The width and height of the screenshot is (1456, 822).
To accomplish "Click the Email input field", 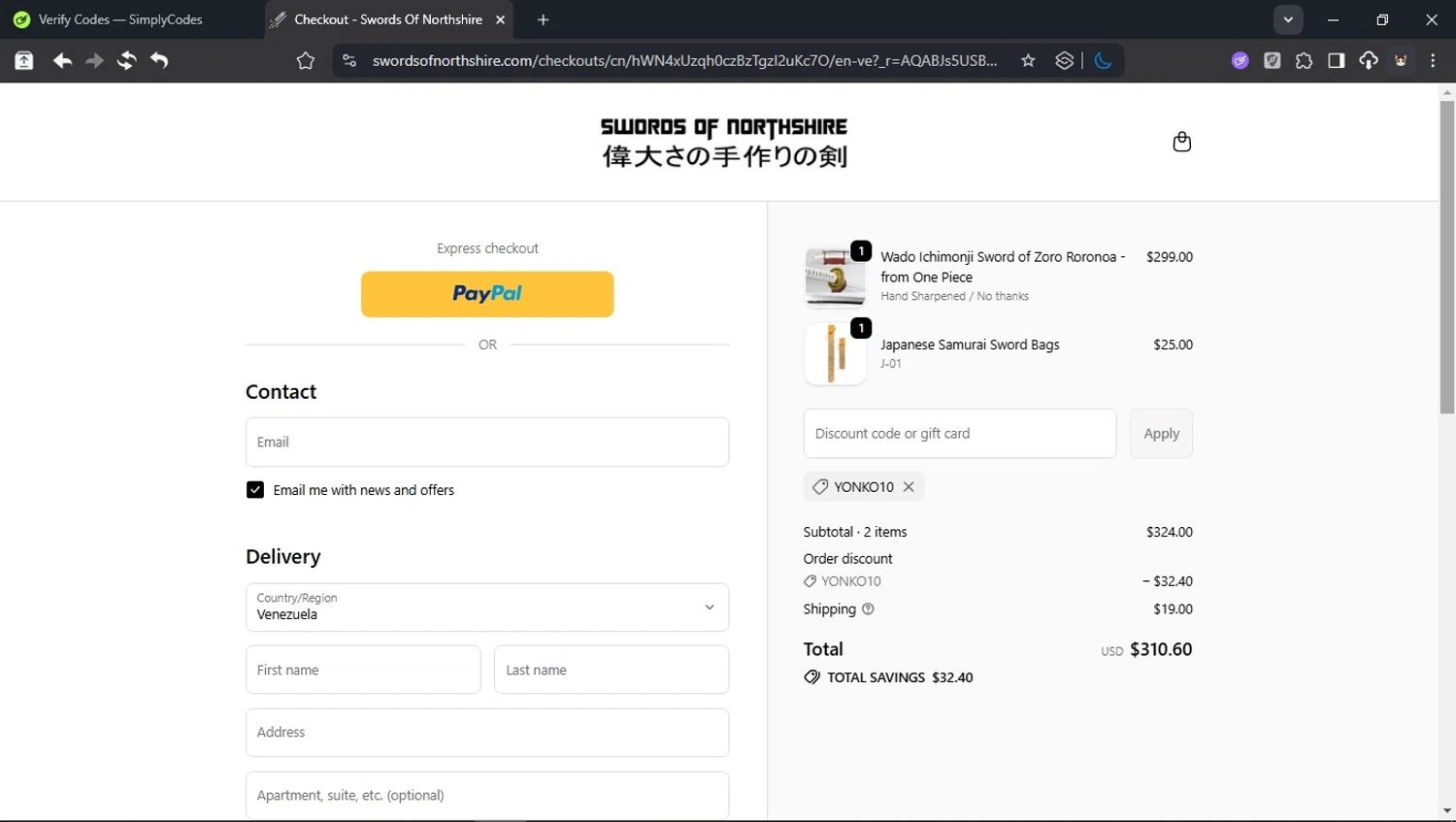I will click(487, 443).
